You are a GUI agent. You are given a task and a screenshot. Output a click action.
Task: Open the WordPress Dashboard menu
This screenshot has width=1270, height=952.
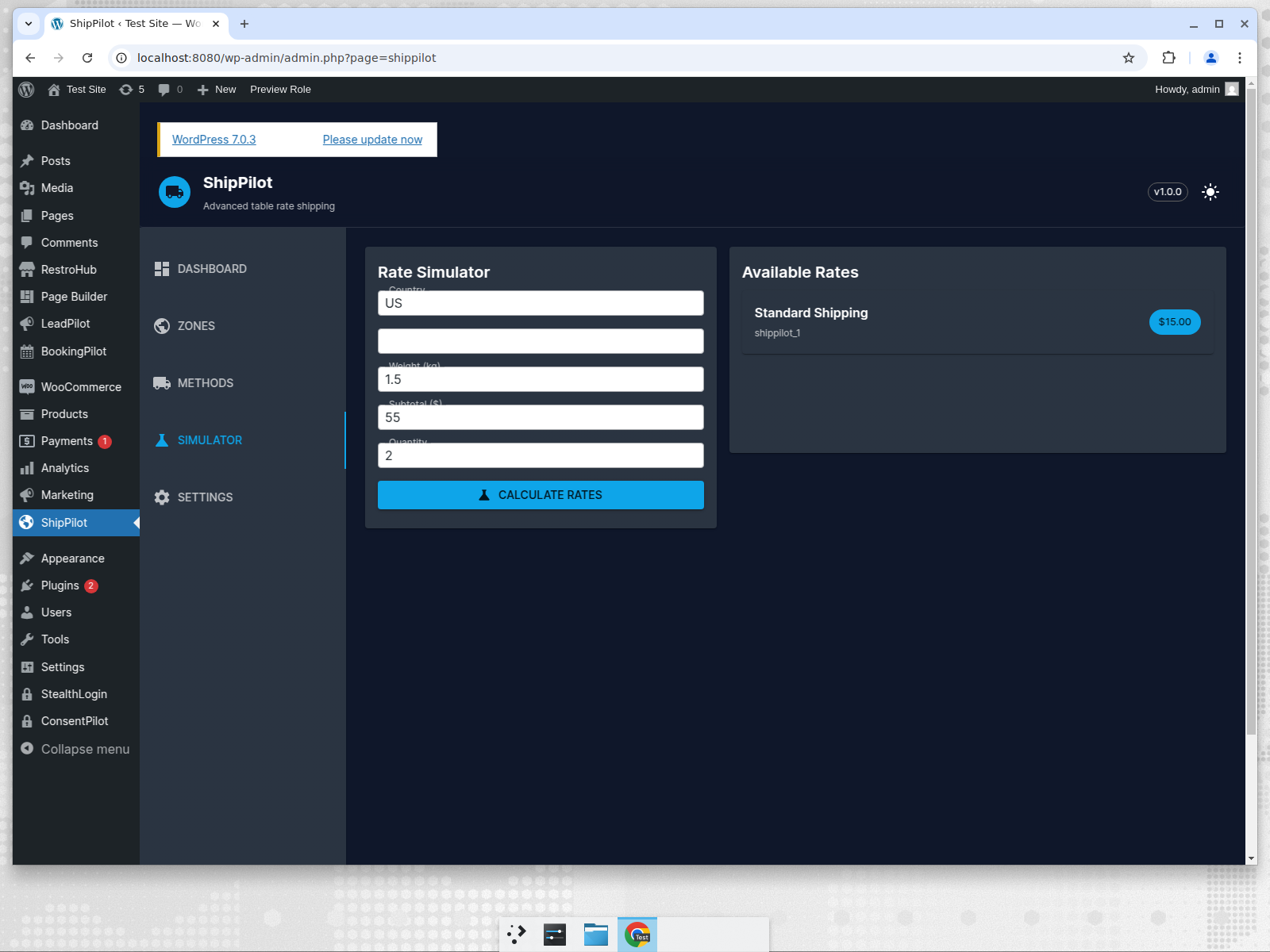[x=76, y=125]
